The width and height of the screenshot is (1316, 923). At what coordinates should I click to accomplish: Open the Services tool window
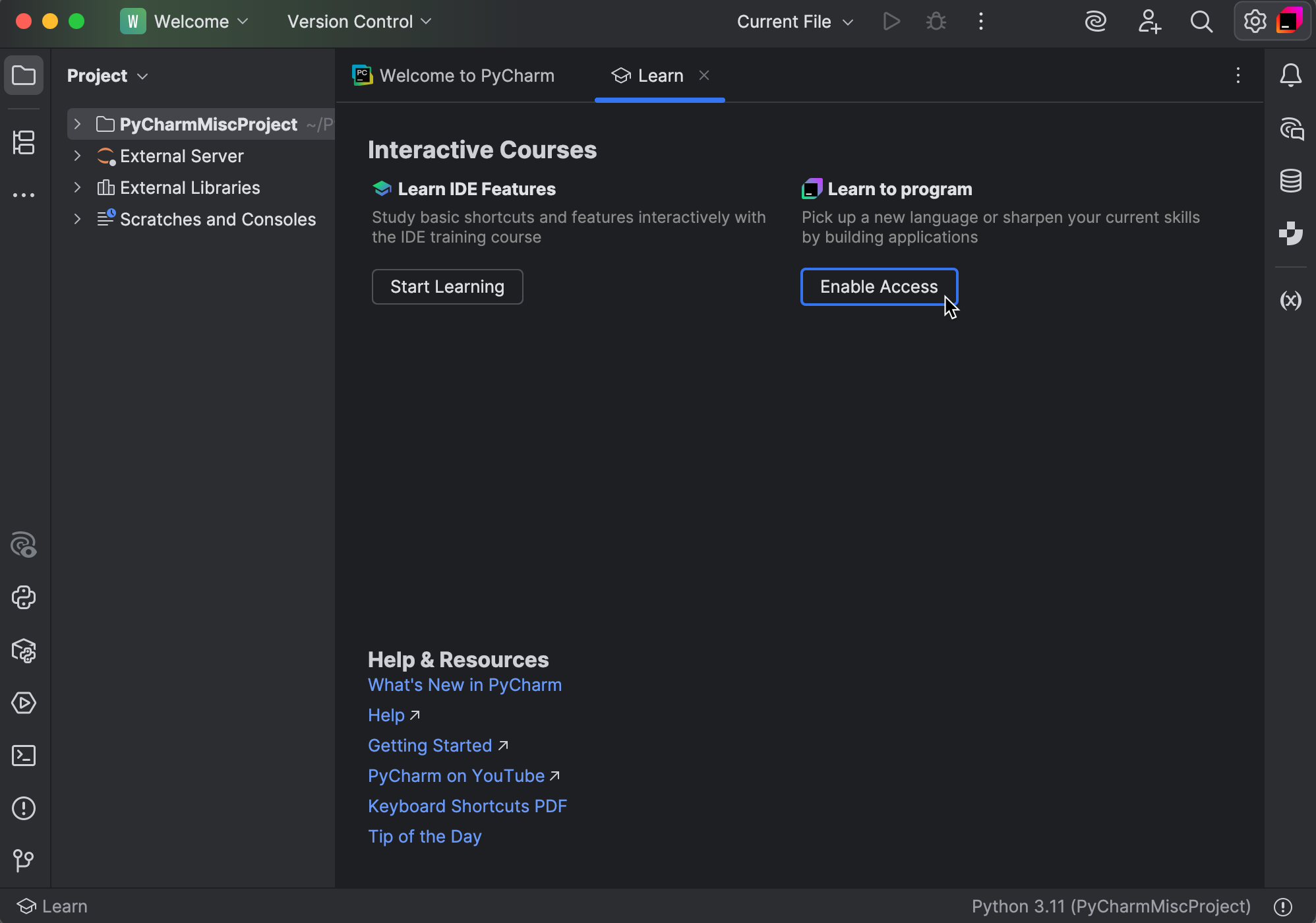pyautogui.click(x=24, y=703)
